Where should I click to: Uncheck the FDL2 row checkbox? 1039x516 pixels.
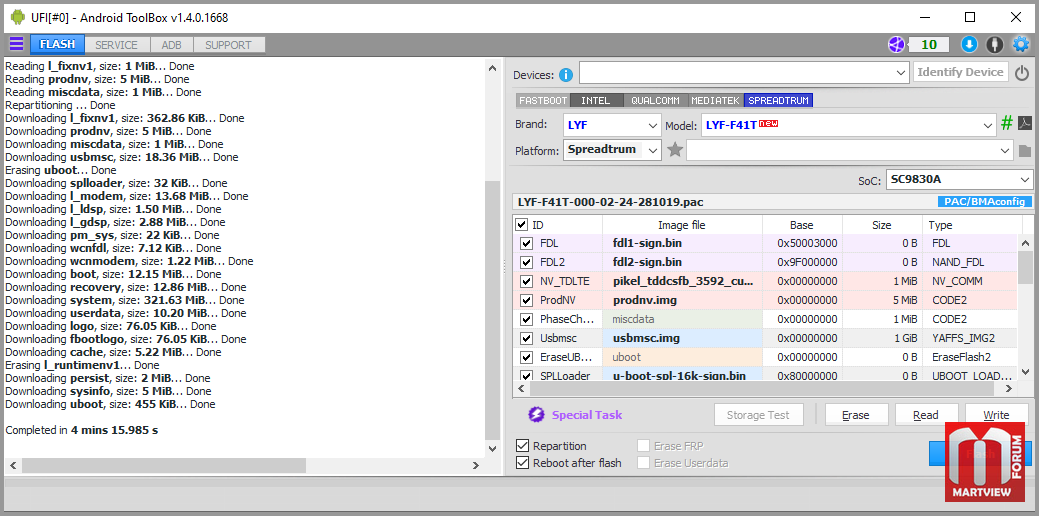(527, 262)
